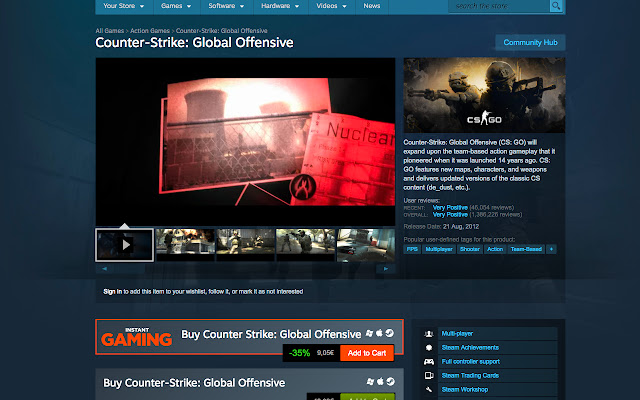640x400 pixels.
Task: Click the Full controller support gamepad icon
Action: pos(429,362)
